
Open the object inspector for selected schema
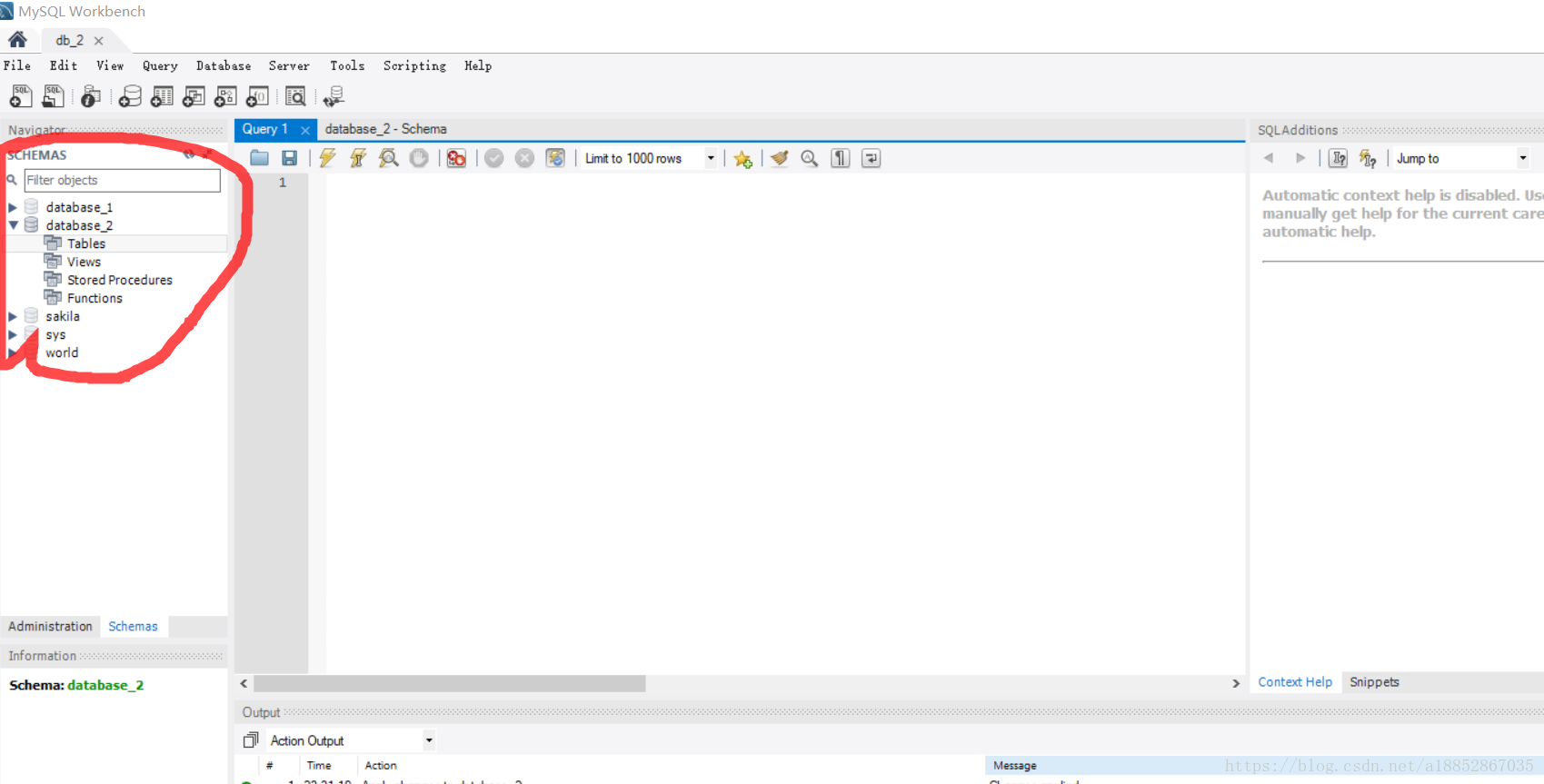click(91, 95)
